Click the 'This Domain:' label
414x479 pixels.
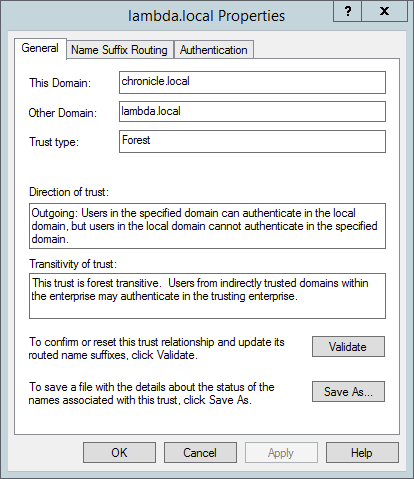click(x=60, y=83)
